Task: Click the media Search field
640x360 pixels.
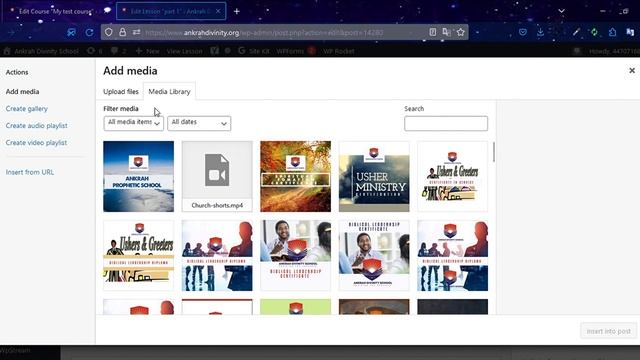Action: pyautogui.click(x=446, y=123)
